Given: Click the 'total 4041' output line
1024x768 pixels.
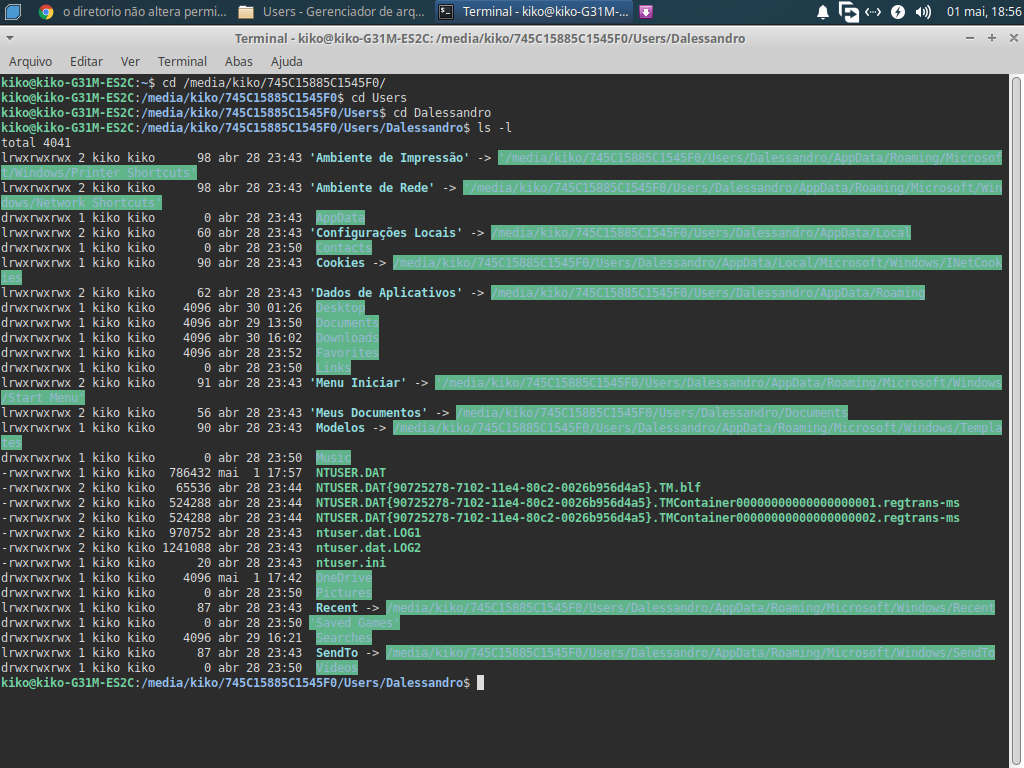Looking at the screenshot, I should [x=36, y=142].
